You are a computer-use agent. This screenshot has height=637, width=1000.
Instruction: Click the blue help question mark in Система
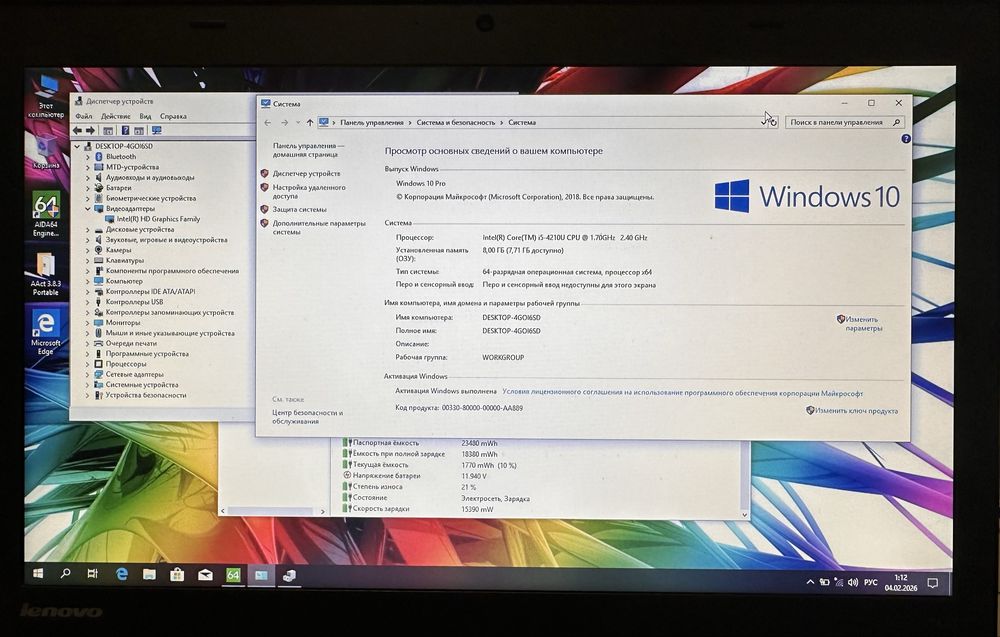(x=906, y=138)
